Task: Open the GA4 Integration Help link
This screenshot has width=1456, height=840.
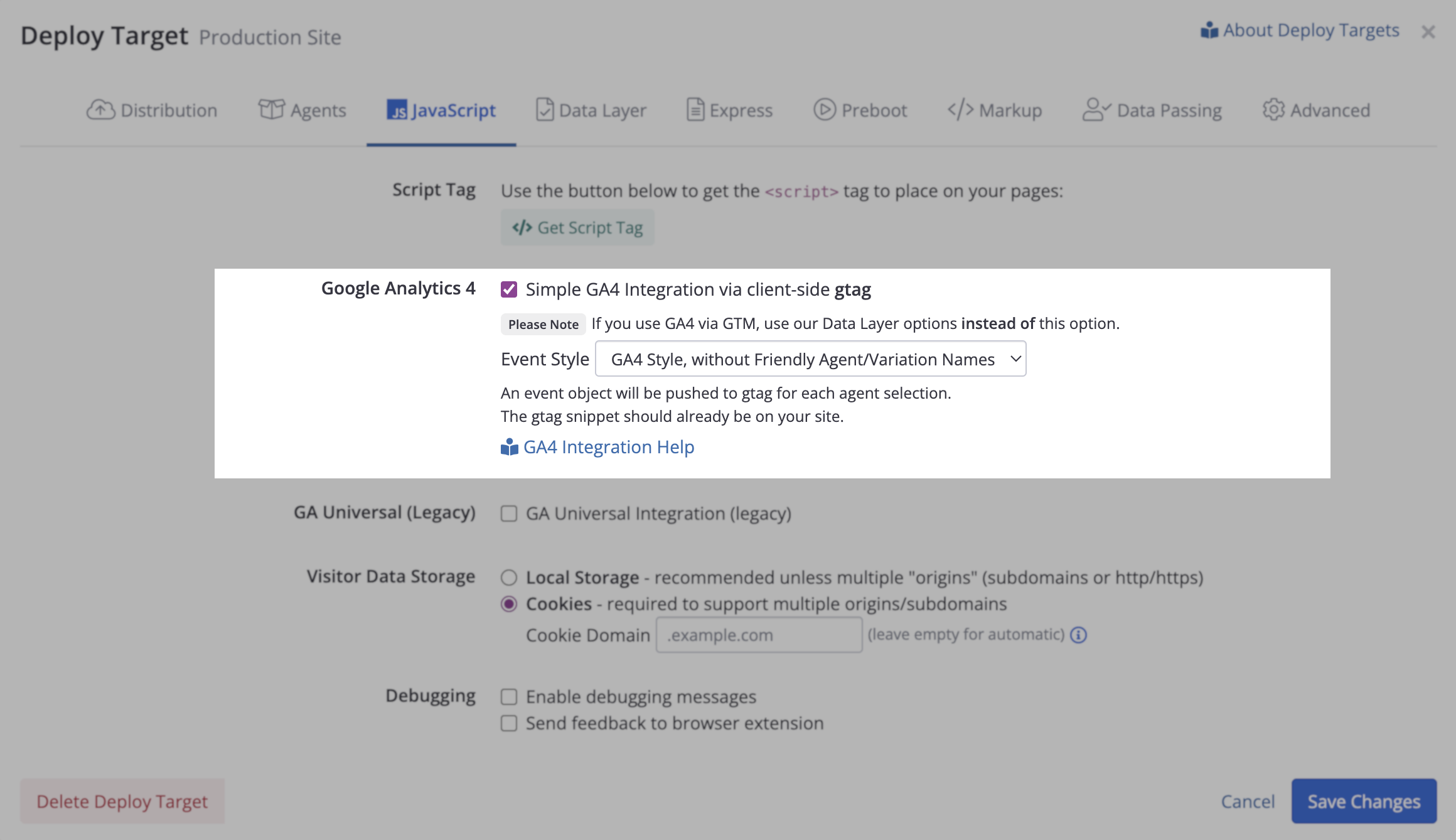Action: (608, 447)
